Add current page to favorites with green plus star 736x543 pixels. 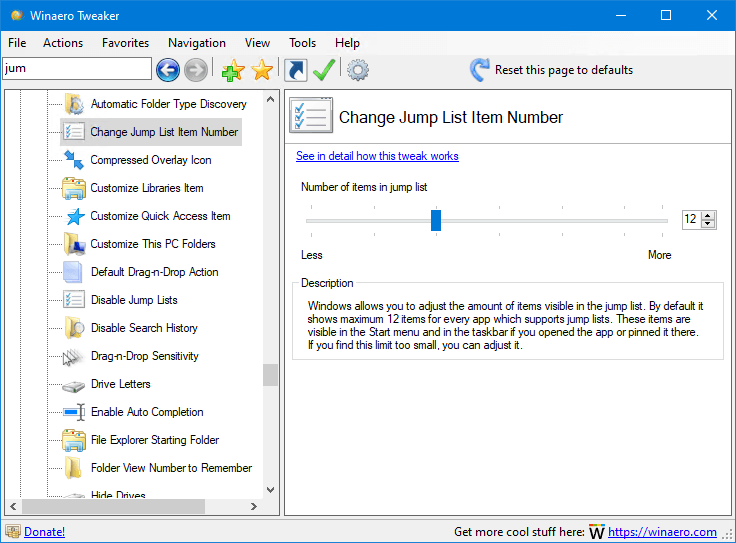tap(233, 70)
